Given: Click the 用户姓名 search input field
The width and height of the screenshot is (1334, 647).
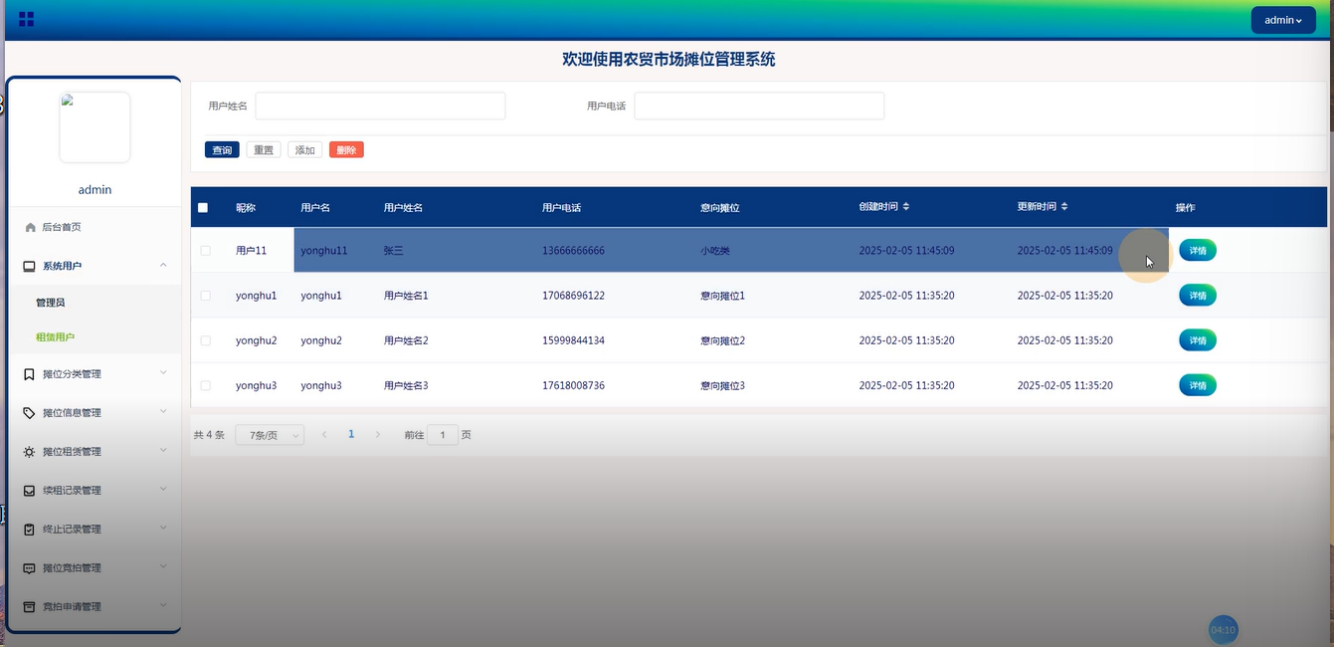Looking at the screenshot, I should [x=380, y=106].
